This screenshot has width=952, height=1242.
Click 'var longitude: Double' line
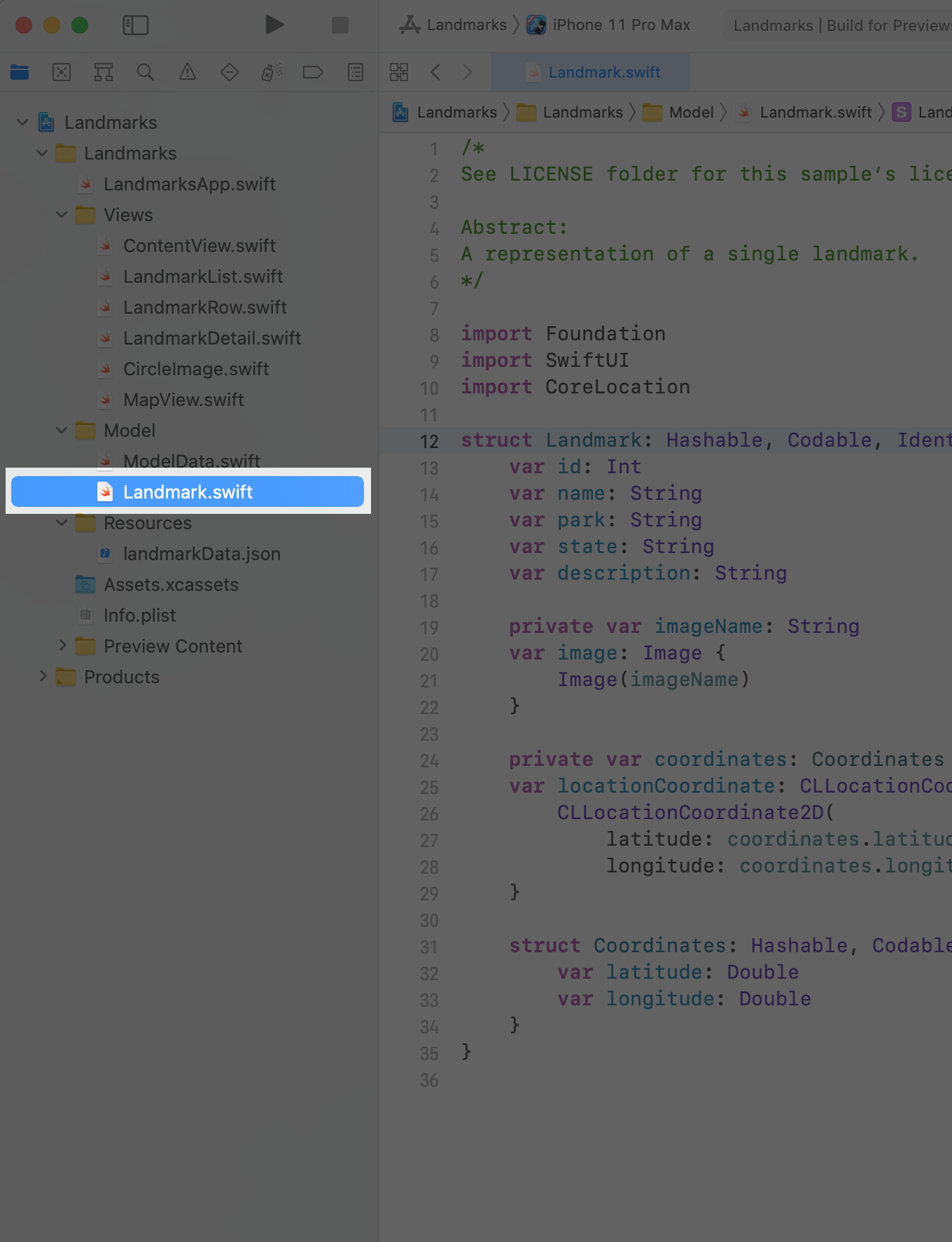[x=684, y=999]
